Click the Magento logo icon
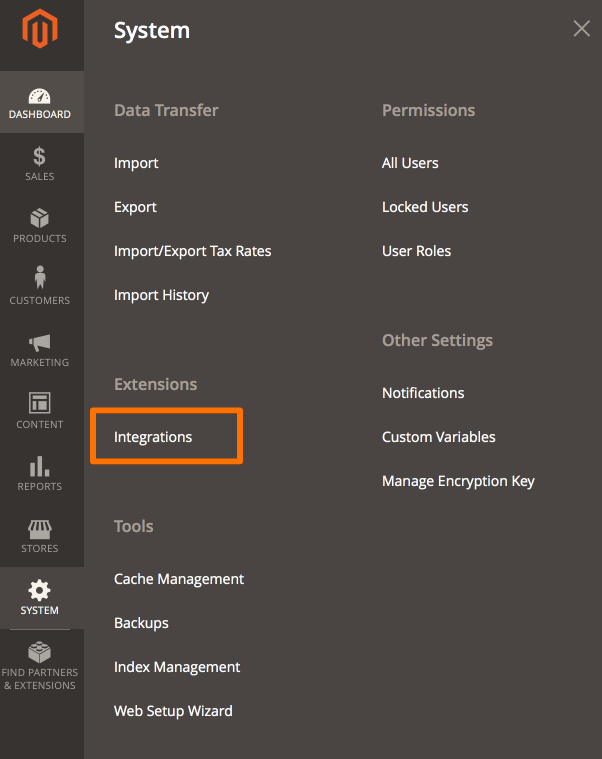The width and height of the screenshot is (602, 759). [40, 29]
